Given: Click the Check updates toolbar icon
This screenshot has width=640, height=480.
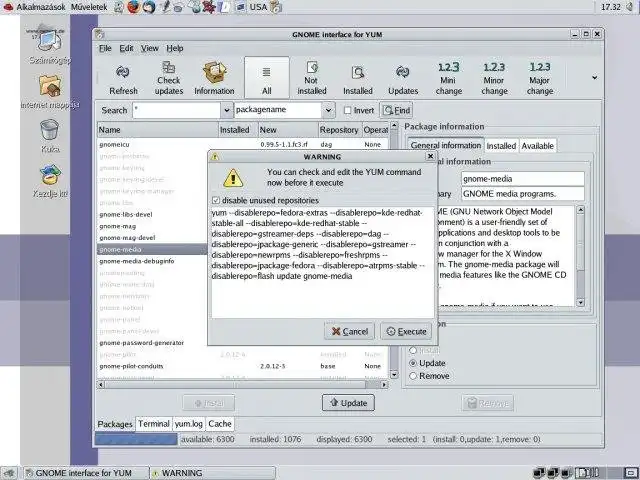Looking at the screenshot, I should 169,78.
